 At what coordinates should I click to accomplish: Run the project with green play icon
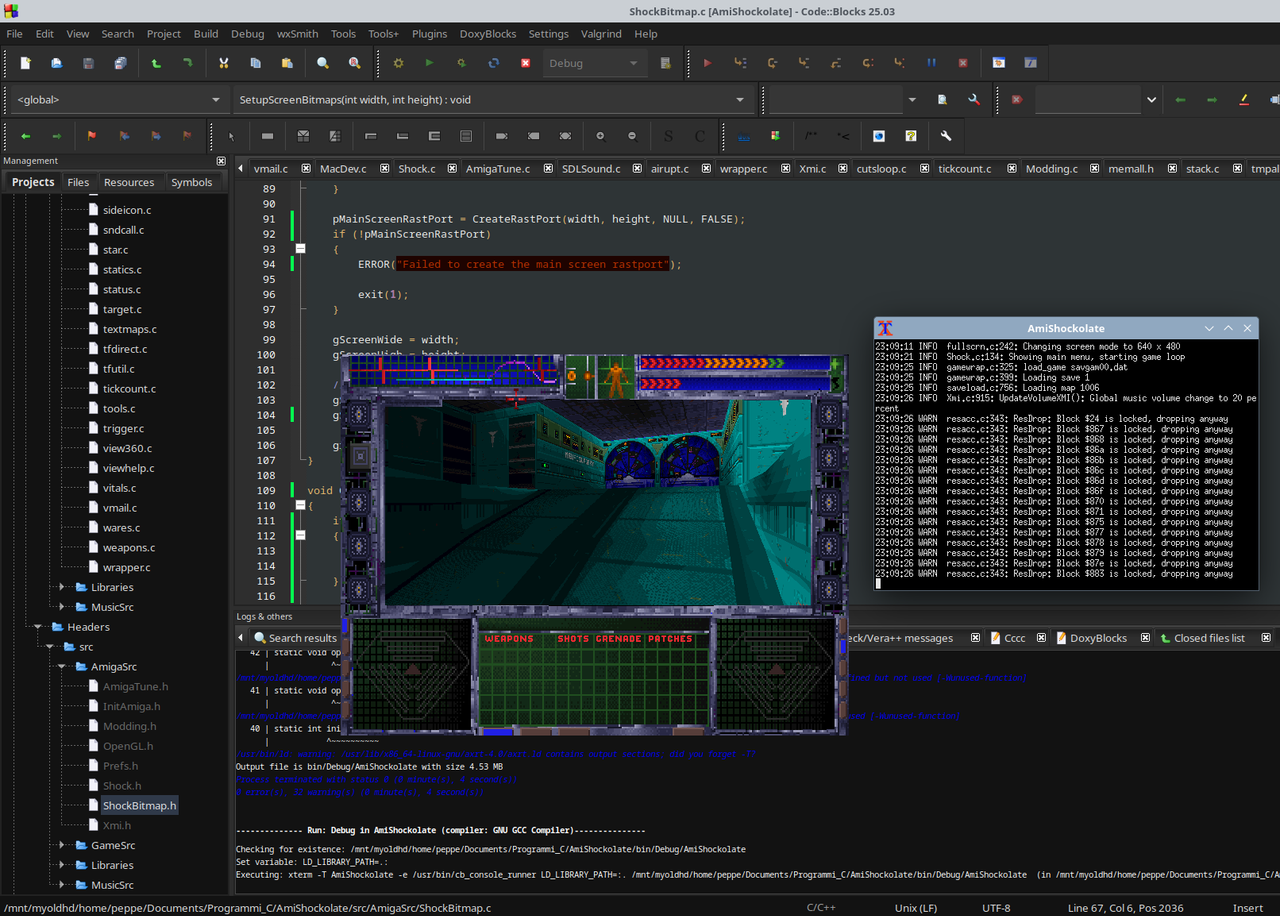click(430, 63)
